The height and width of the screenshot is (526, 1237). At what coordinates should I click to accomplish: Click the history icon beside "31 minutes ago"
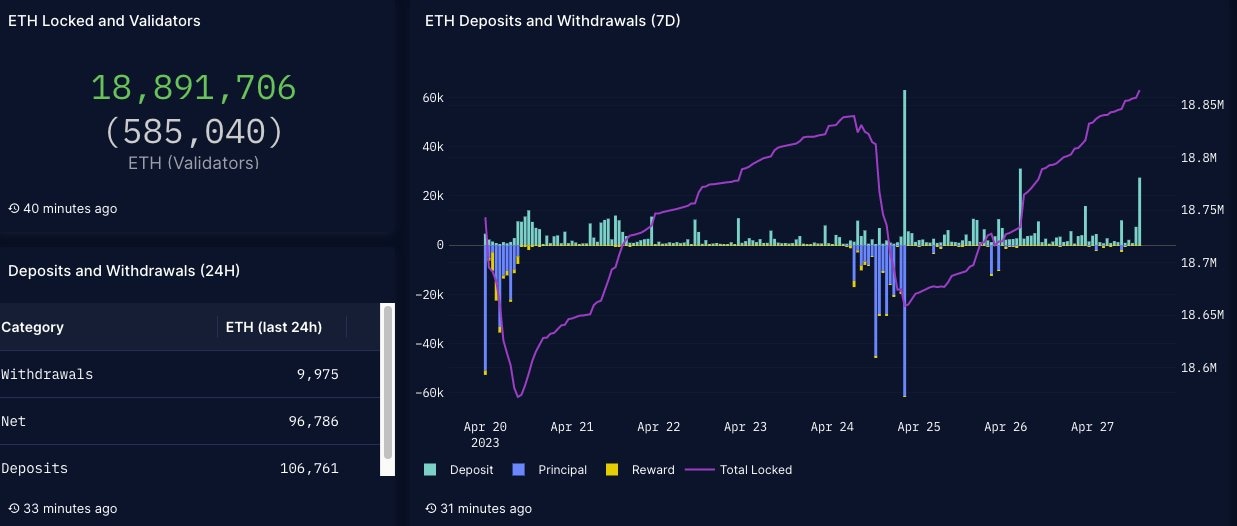(431, 509)
